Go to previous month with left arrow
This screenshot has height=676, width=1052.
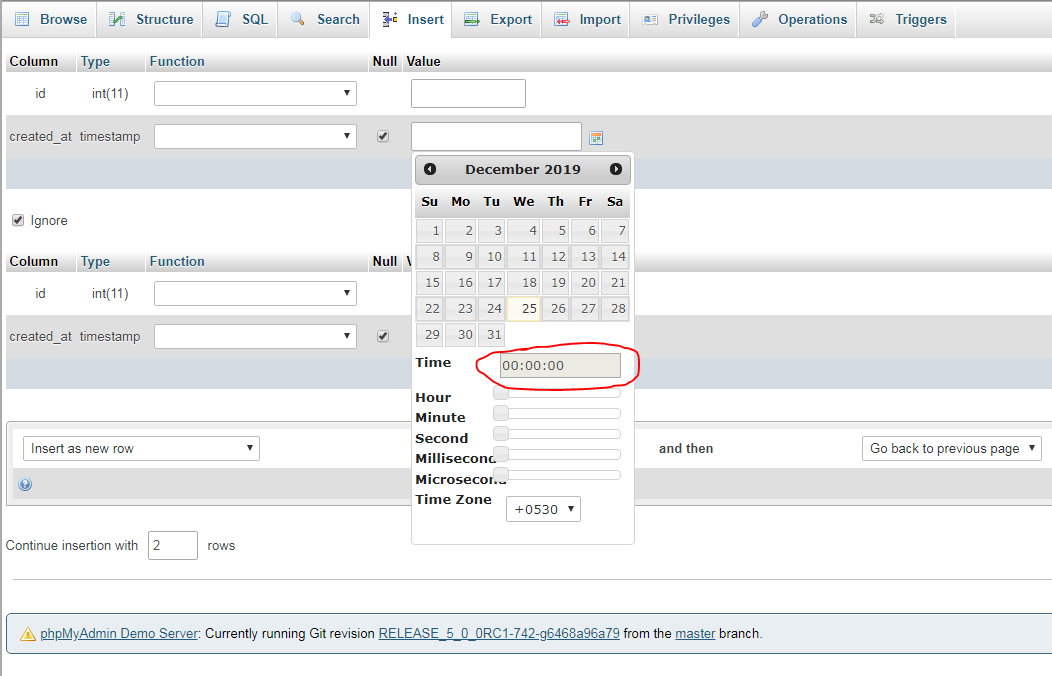coord(430,169)
